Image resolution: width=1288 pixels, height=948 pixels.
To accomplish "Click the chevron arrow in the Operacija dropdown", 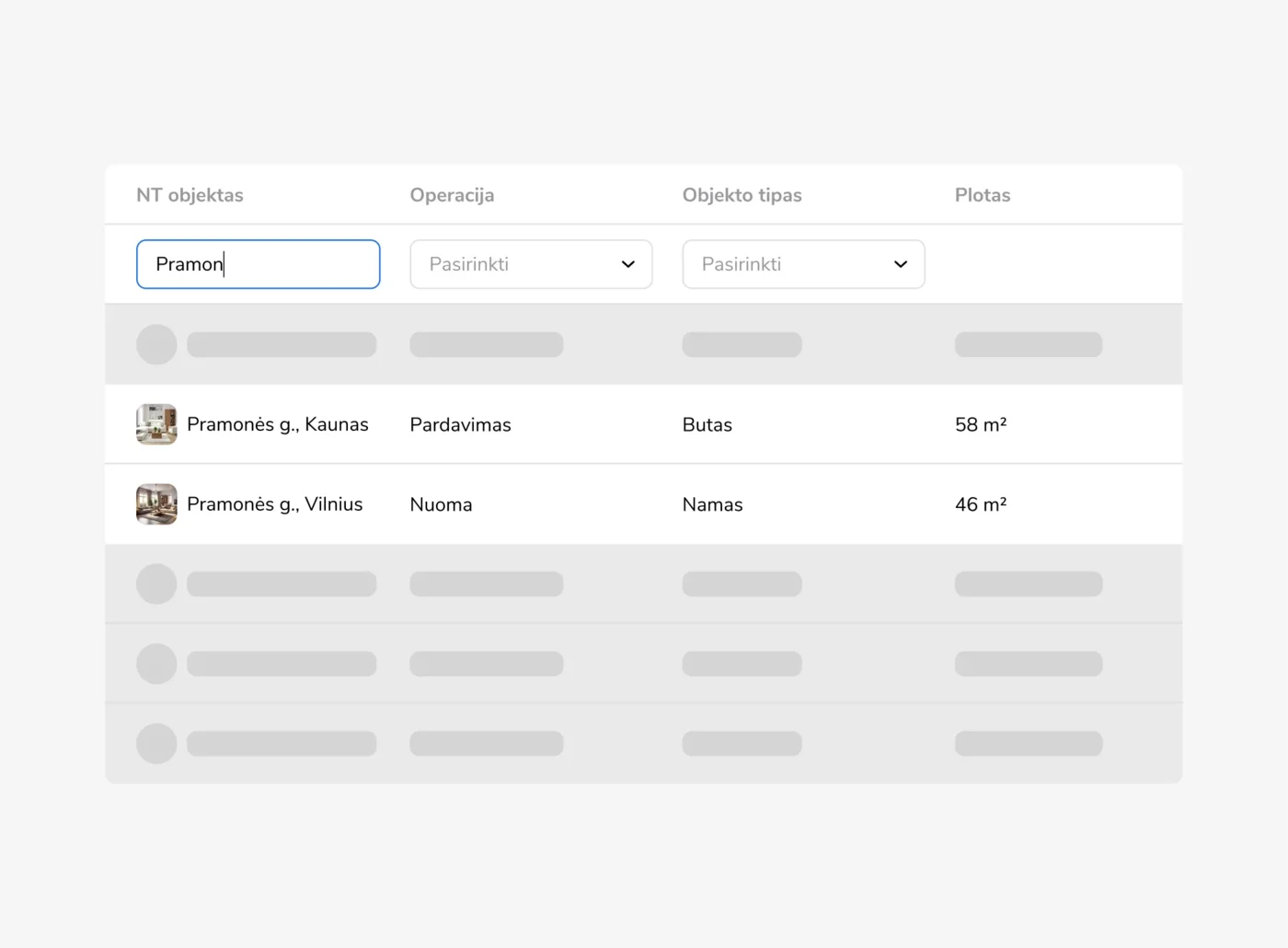I will pyautogui.click(x=628, y=264).
